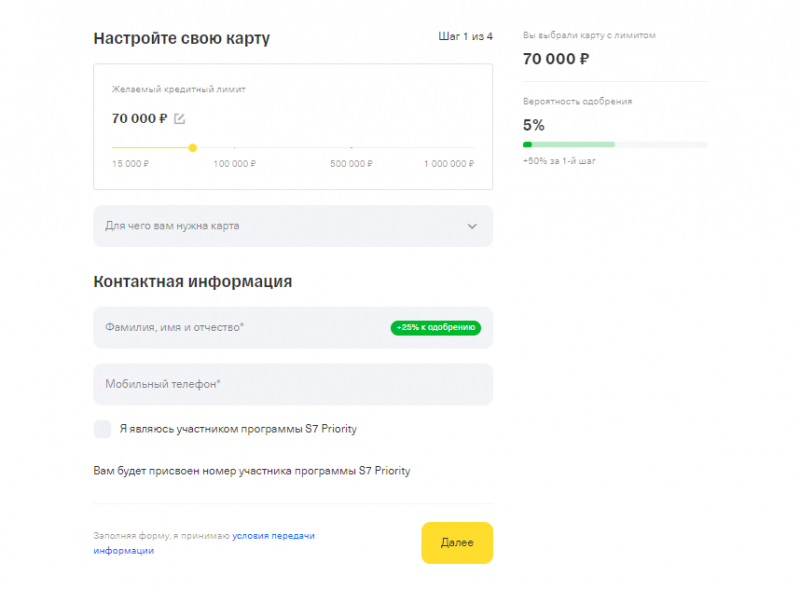Image resolution: width=800 pixels, height=590 pixels.
Task: Click the Настройте свою карту heading
Action: pos(181,37)
